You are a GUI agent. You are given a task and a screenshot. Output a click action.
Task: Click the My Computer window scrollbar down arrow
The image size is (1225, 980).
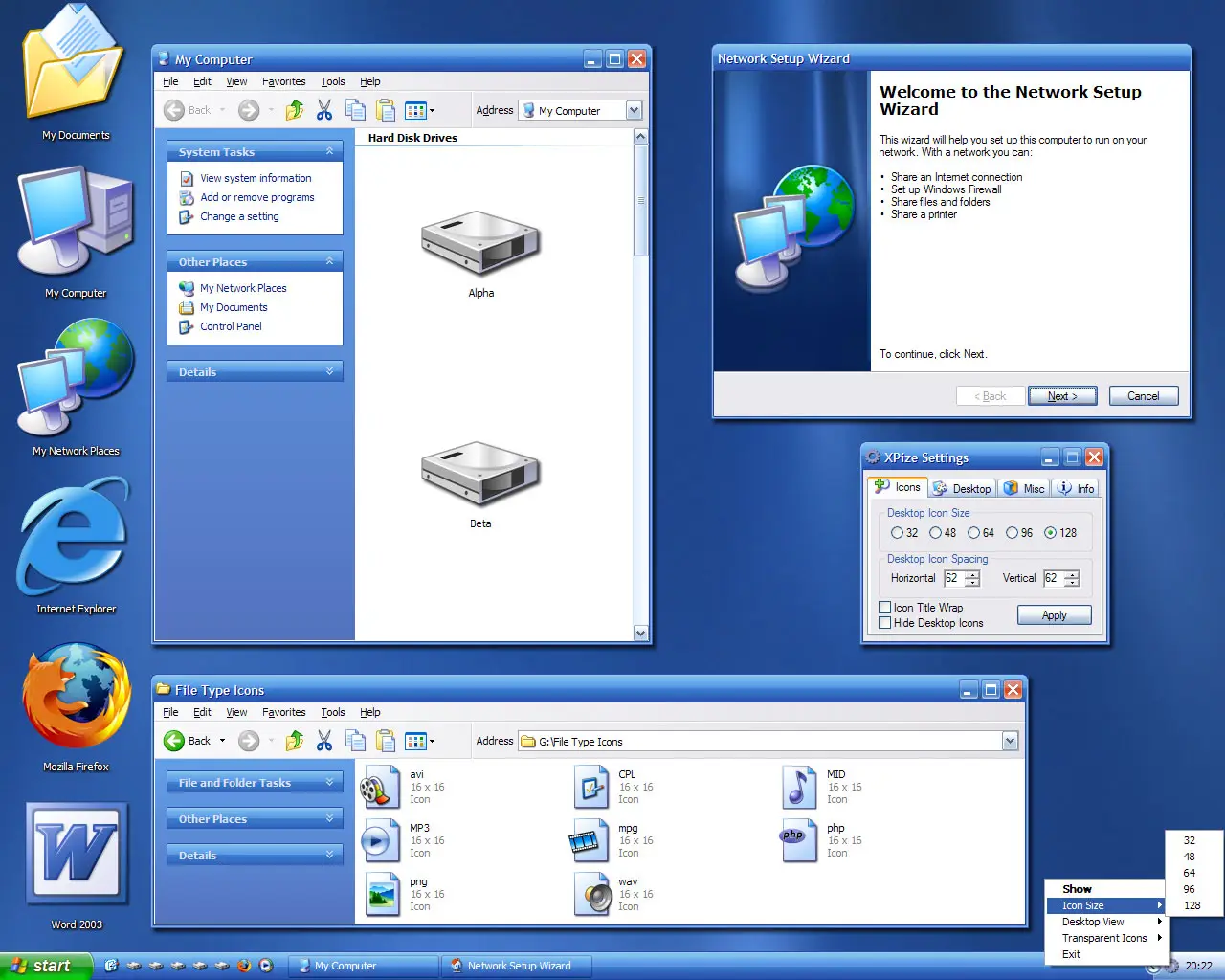(x=640, y=634)
